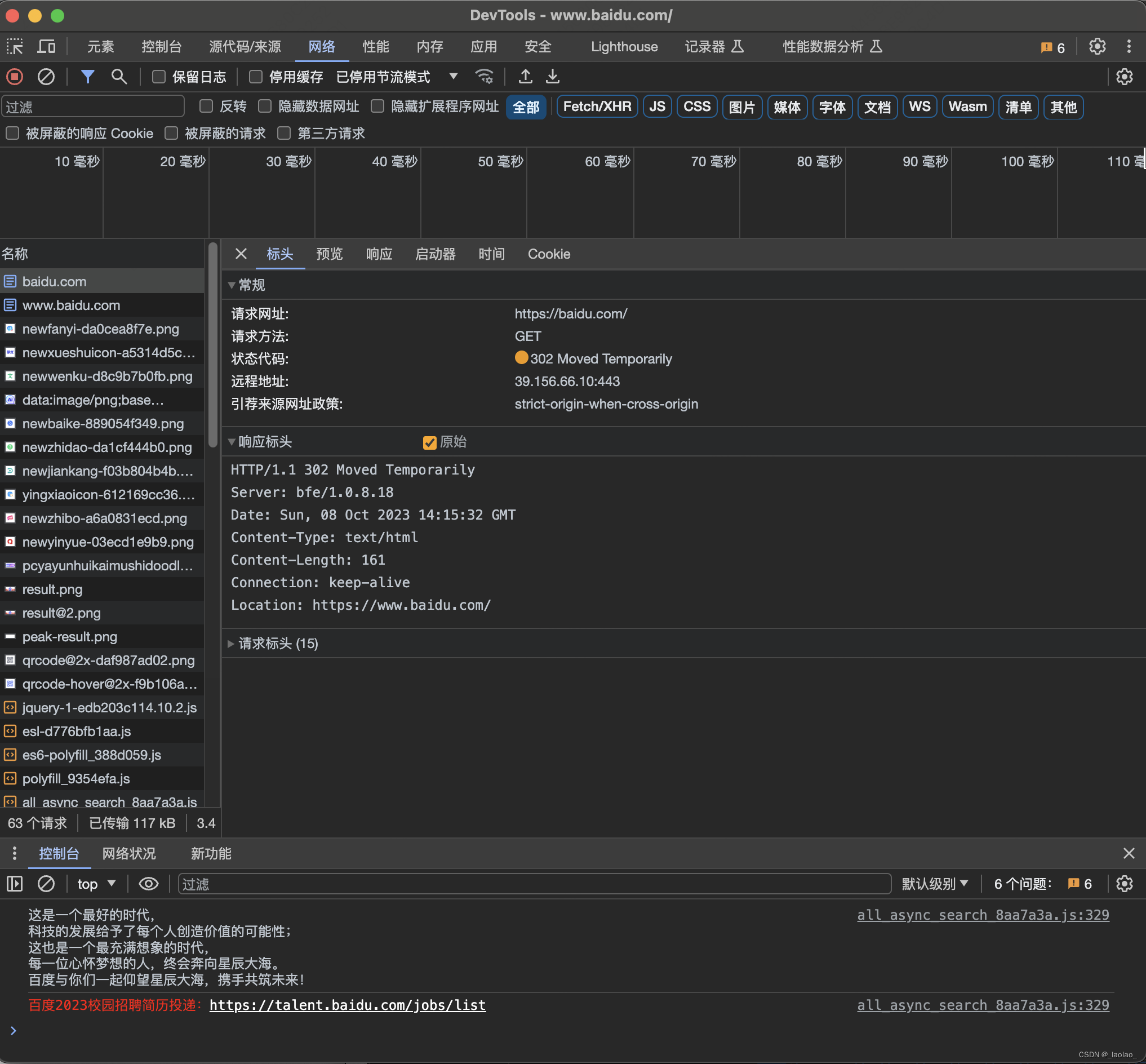1146x1064 pixels.
Task: Switch to the 预览 detail tab
Action: point(330,254)
